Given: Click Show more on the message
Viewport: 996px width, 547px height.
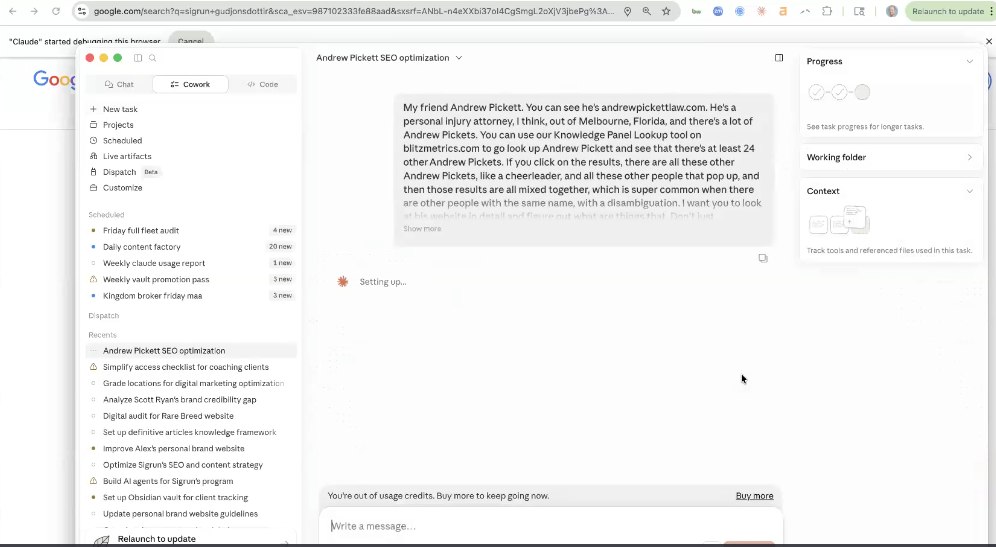Looking at the screenshot, I should point(422,229).
